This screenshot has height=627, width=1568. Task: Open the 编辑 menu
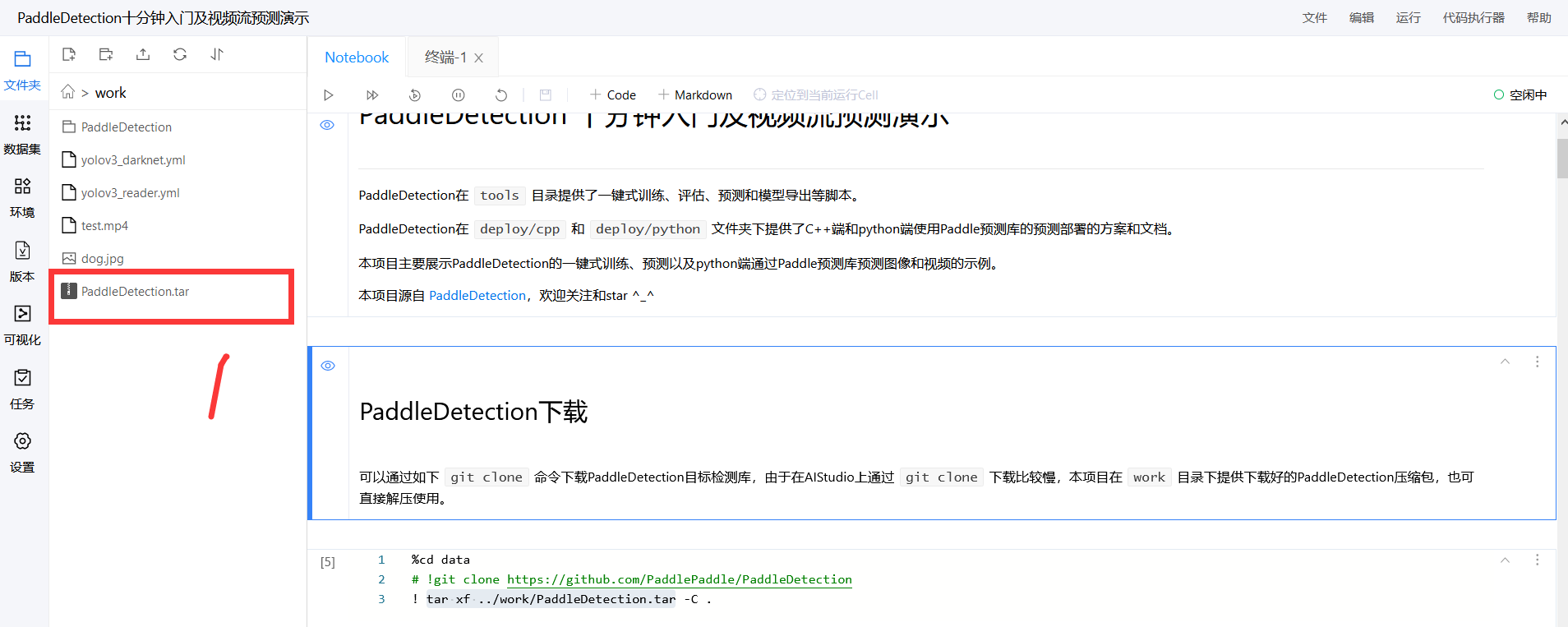pyautogui.click(x=1362, y=17)
